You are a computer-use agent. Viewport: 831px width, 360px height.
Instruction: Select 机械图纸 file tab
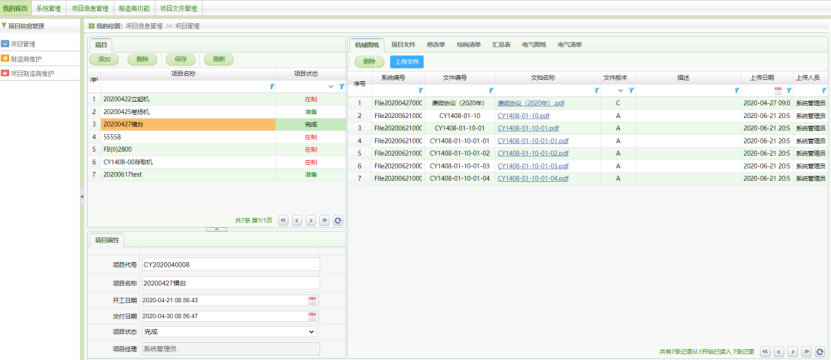[367, 45]
